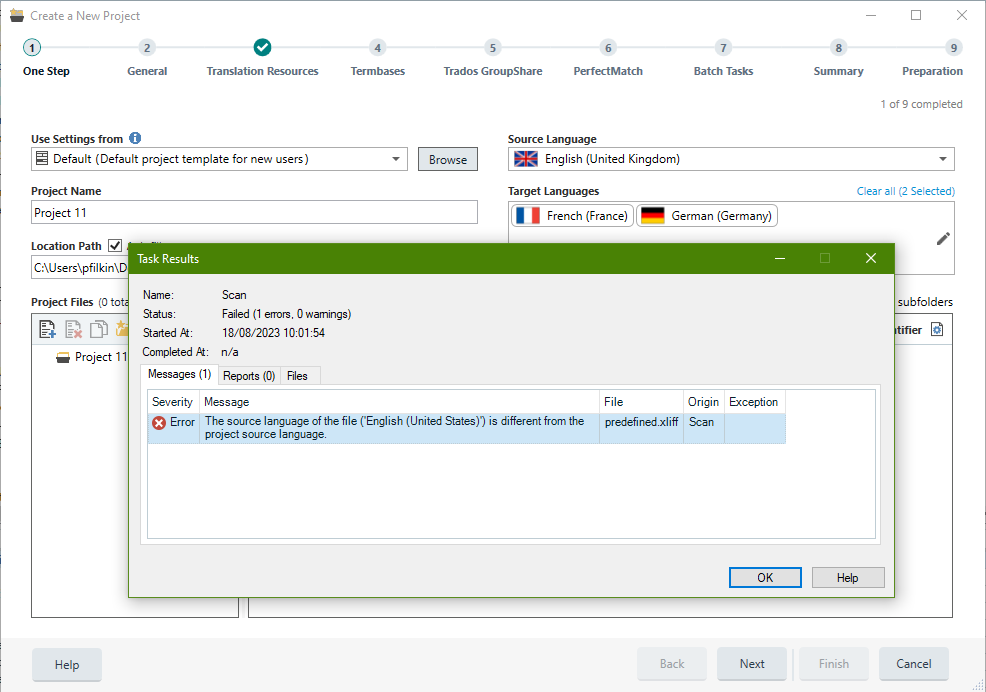Select the source language error message text
This screenshot has width=986, height=692.
[x=394, y=428]
